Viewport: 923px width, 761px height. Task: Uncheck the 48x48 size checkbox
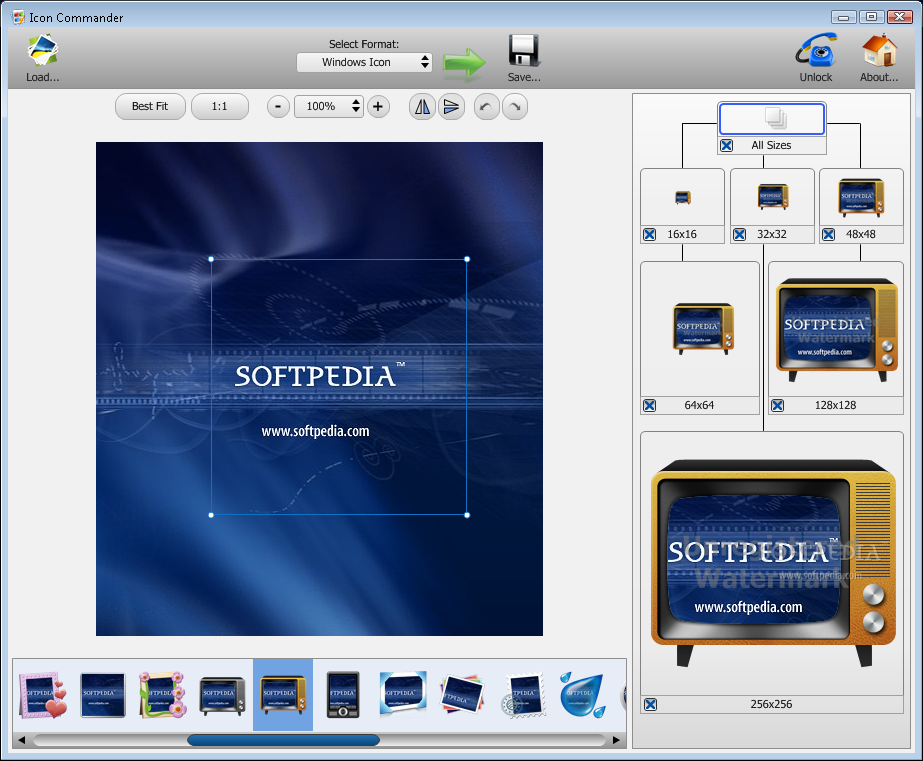pos(828,234)
